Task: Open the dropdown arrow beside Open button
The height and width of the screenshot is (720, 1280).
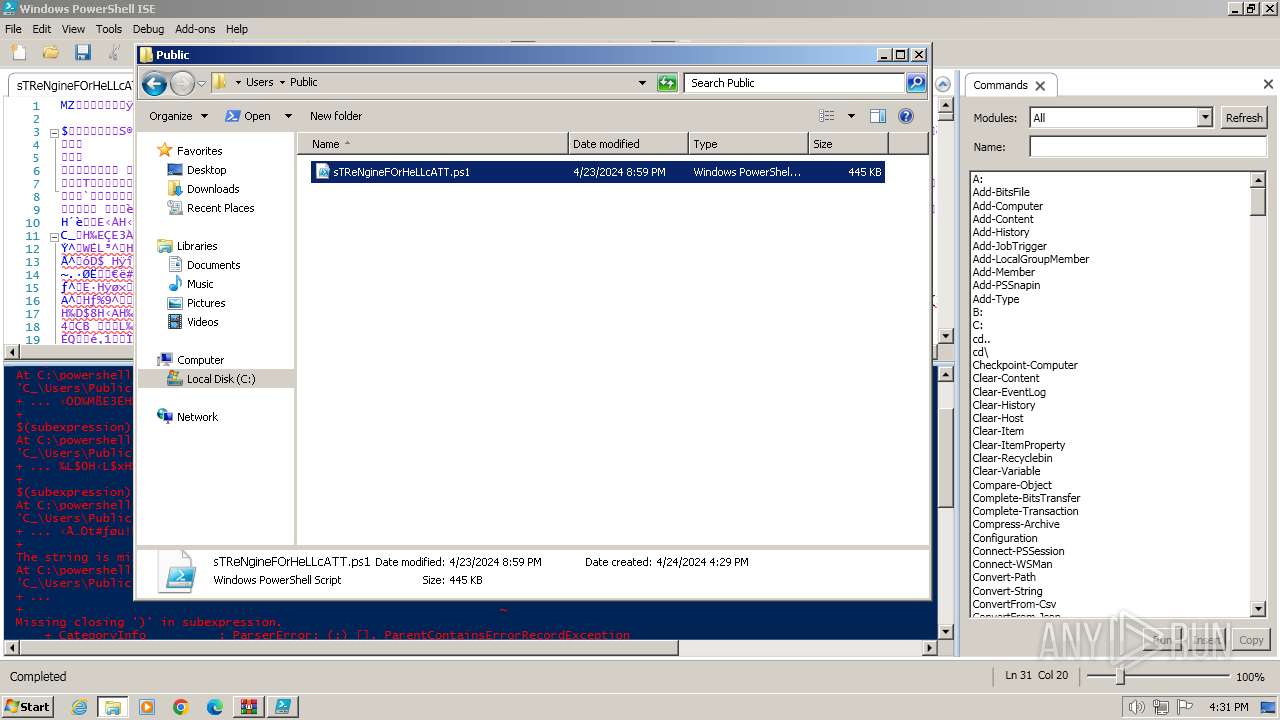Action: point(288,116)
